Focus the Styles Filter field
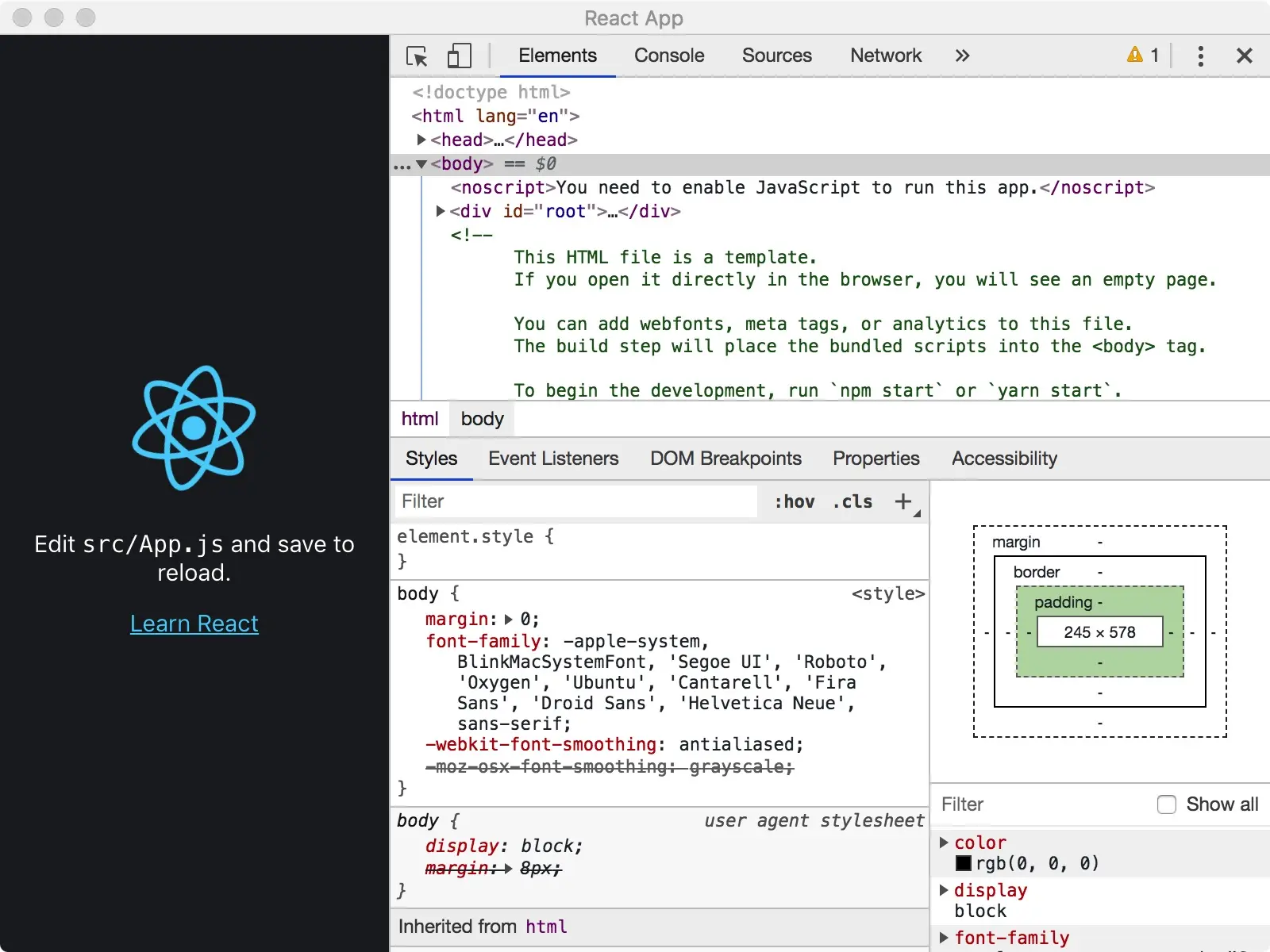The image size is (1270, 952). (575, 501)
